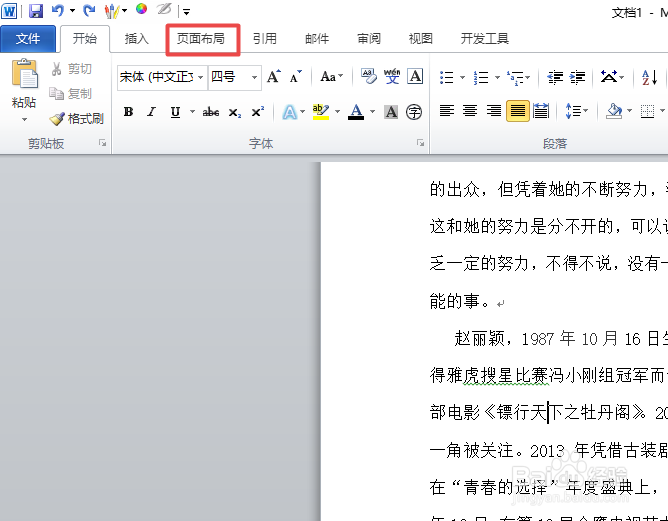Click the Numbering list icon

pos(481,78)
